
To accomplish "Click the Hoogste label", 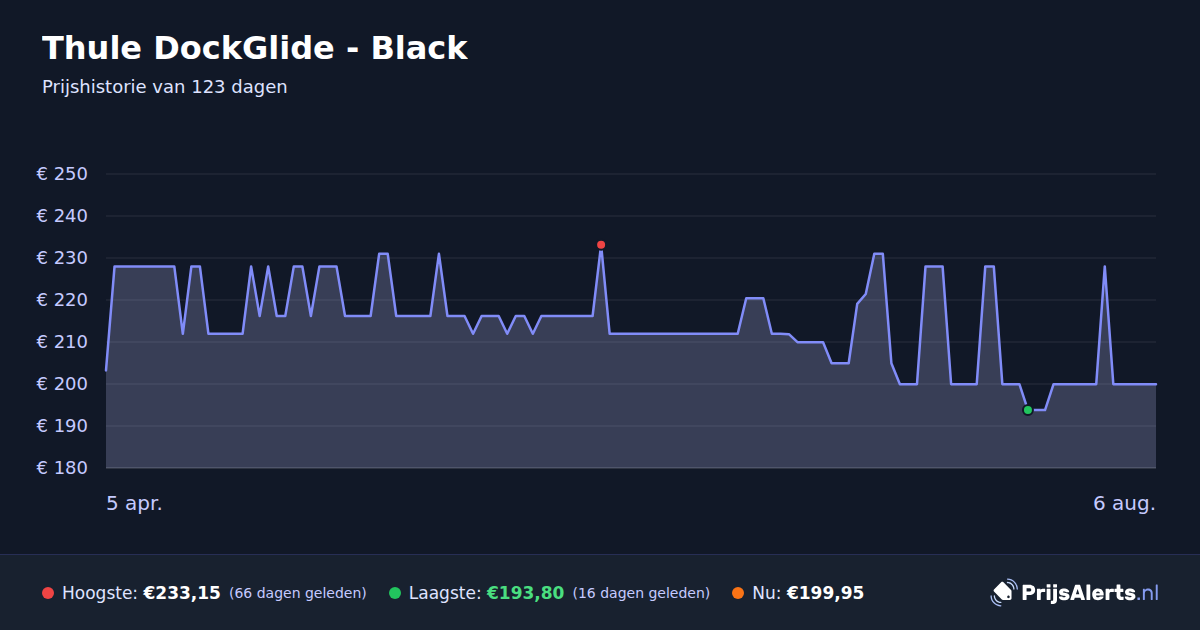I will (99, 593).
